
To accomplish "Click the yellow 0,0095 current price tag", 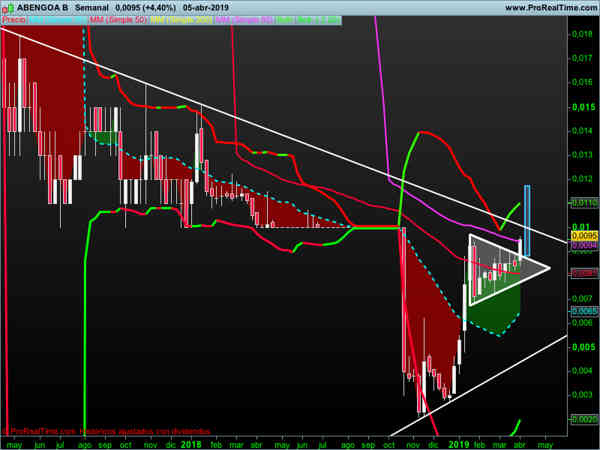I will click(x=584, y=235).
